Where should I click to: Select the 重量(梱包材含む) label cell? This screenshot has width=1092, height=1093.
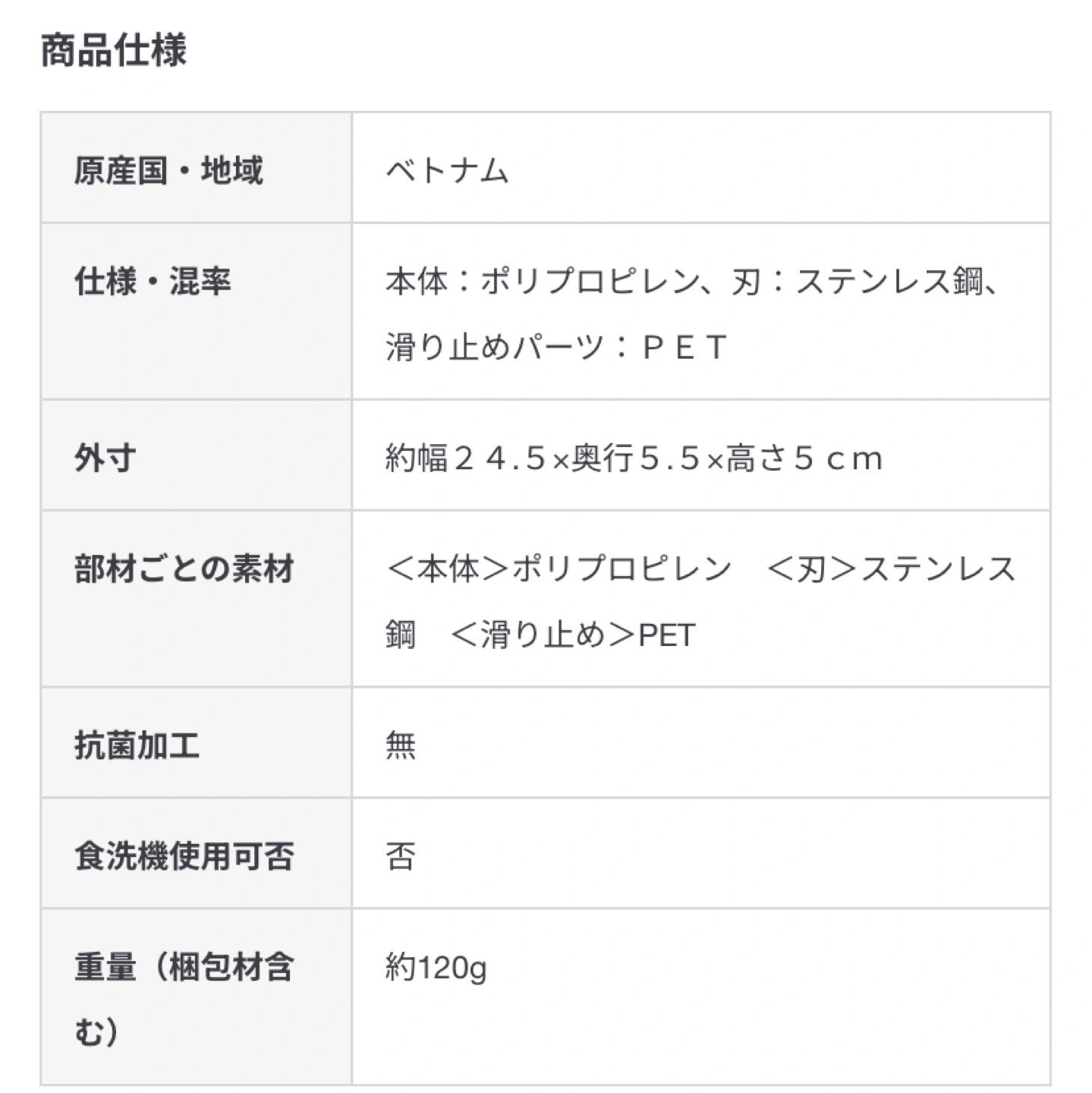(196, 997)
